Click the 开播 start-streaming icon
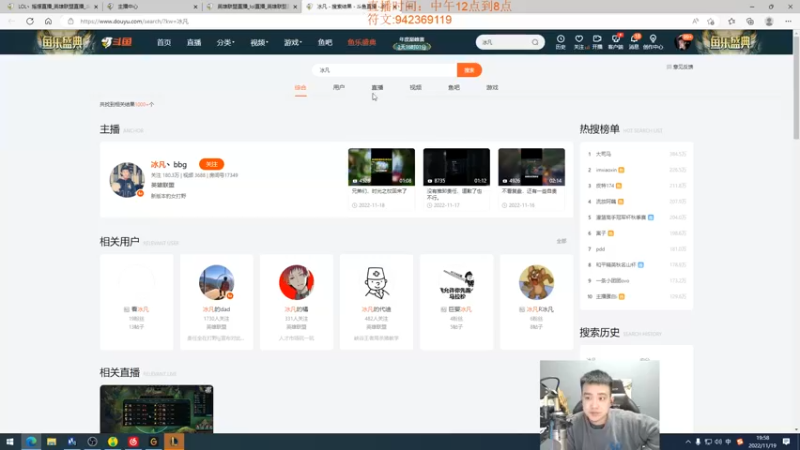Viewport: 800px width, 450px height. [597, 42]
